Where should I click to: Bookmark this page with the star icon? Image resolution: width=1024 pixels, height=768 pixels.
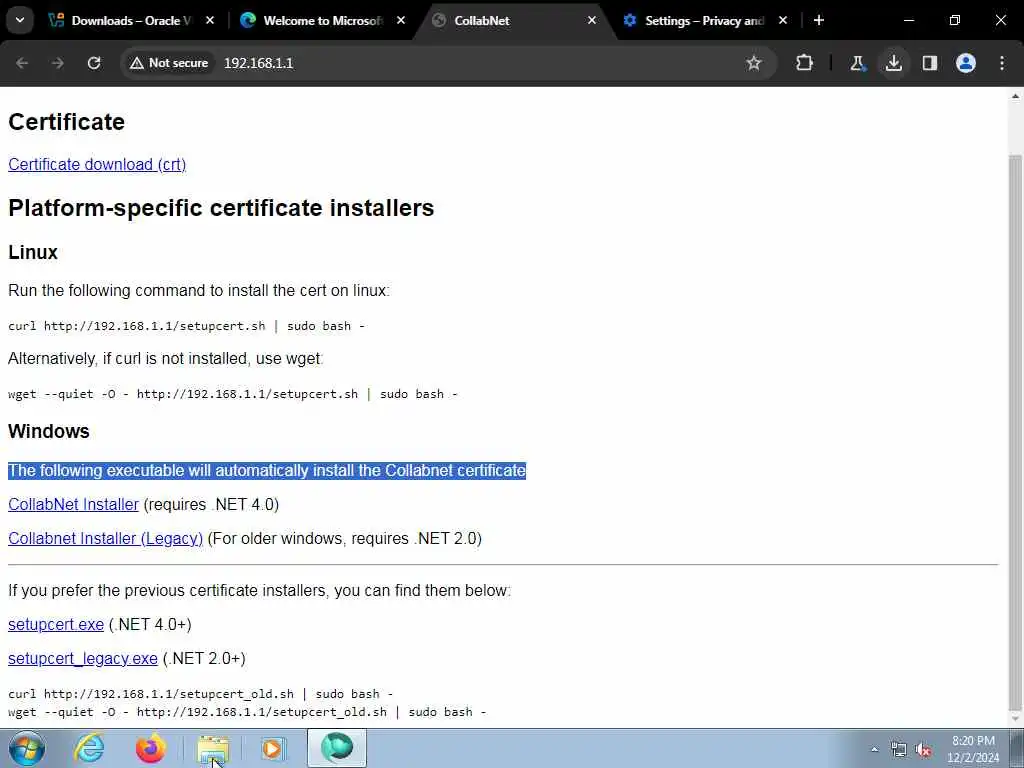pos(754,63)
